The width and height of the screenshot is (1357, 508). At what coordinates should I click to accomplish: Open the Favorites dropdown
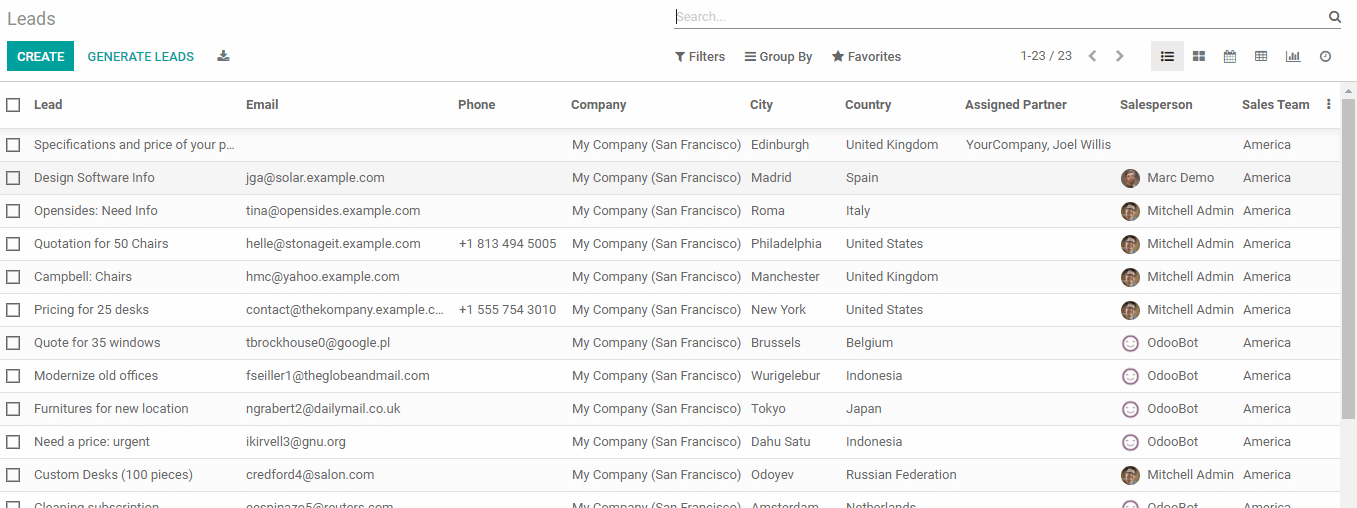[x=866, y=57]
